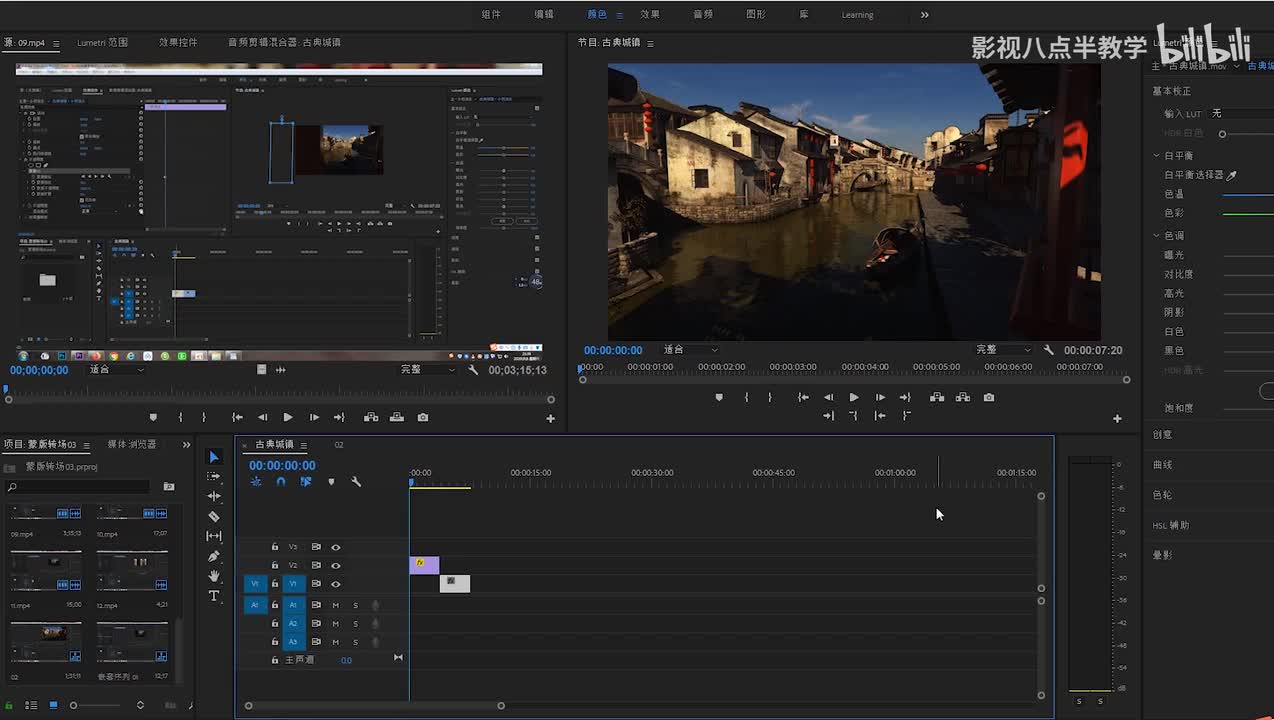Toggle lock on track V3
Screen dimensions: 1274x720
click(x=275, y=547)
